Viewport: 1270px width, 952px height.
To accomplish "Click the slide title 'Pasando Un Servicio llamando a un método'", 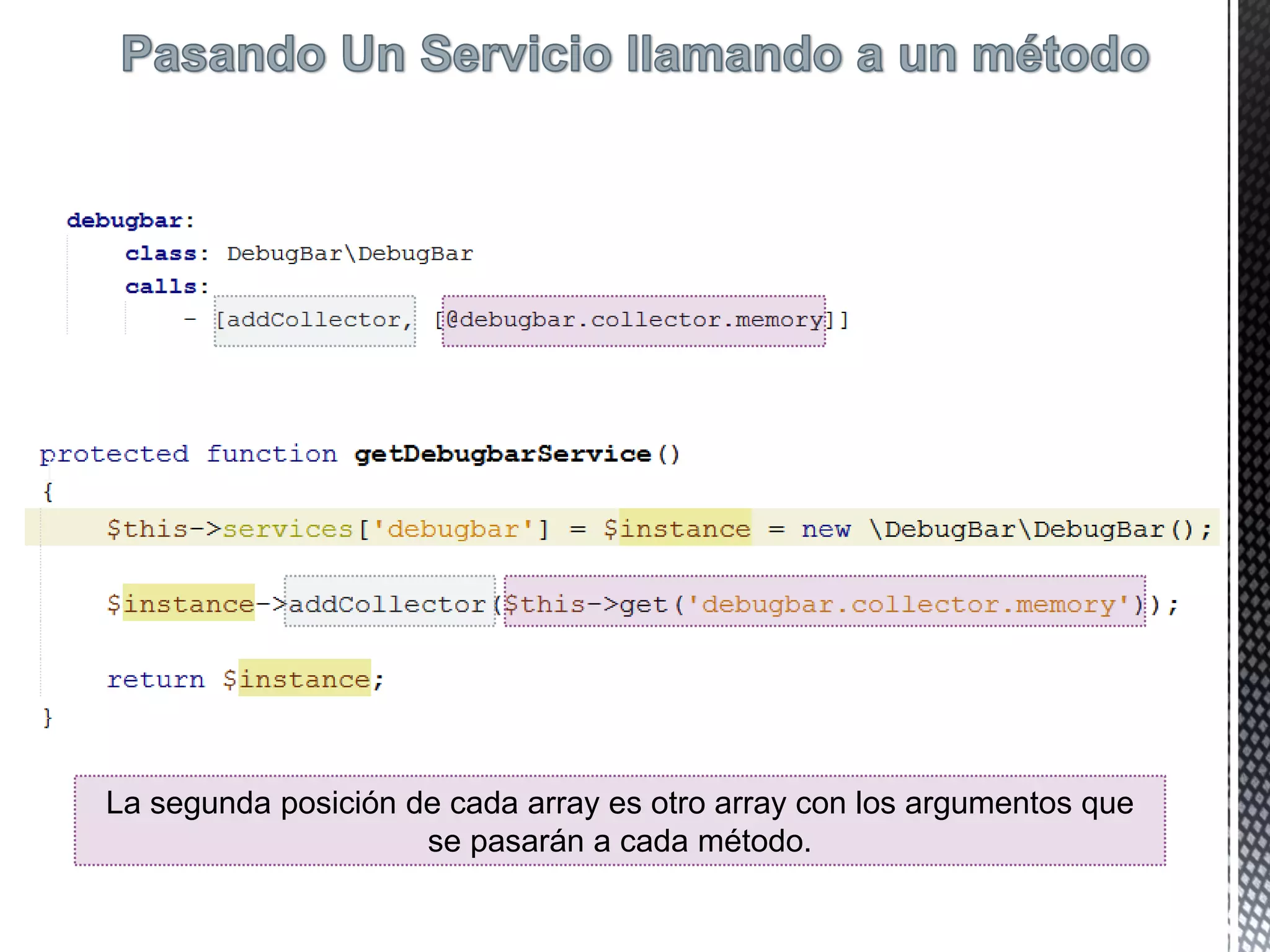I will [635, 55].
